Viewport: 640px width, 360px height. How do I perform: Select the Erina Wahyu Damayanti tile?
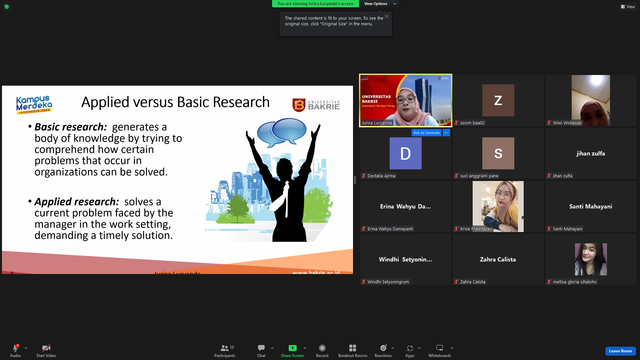pyautogui.click(x=406, y=207)
